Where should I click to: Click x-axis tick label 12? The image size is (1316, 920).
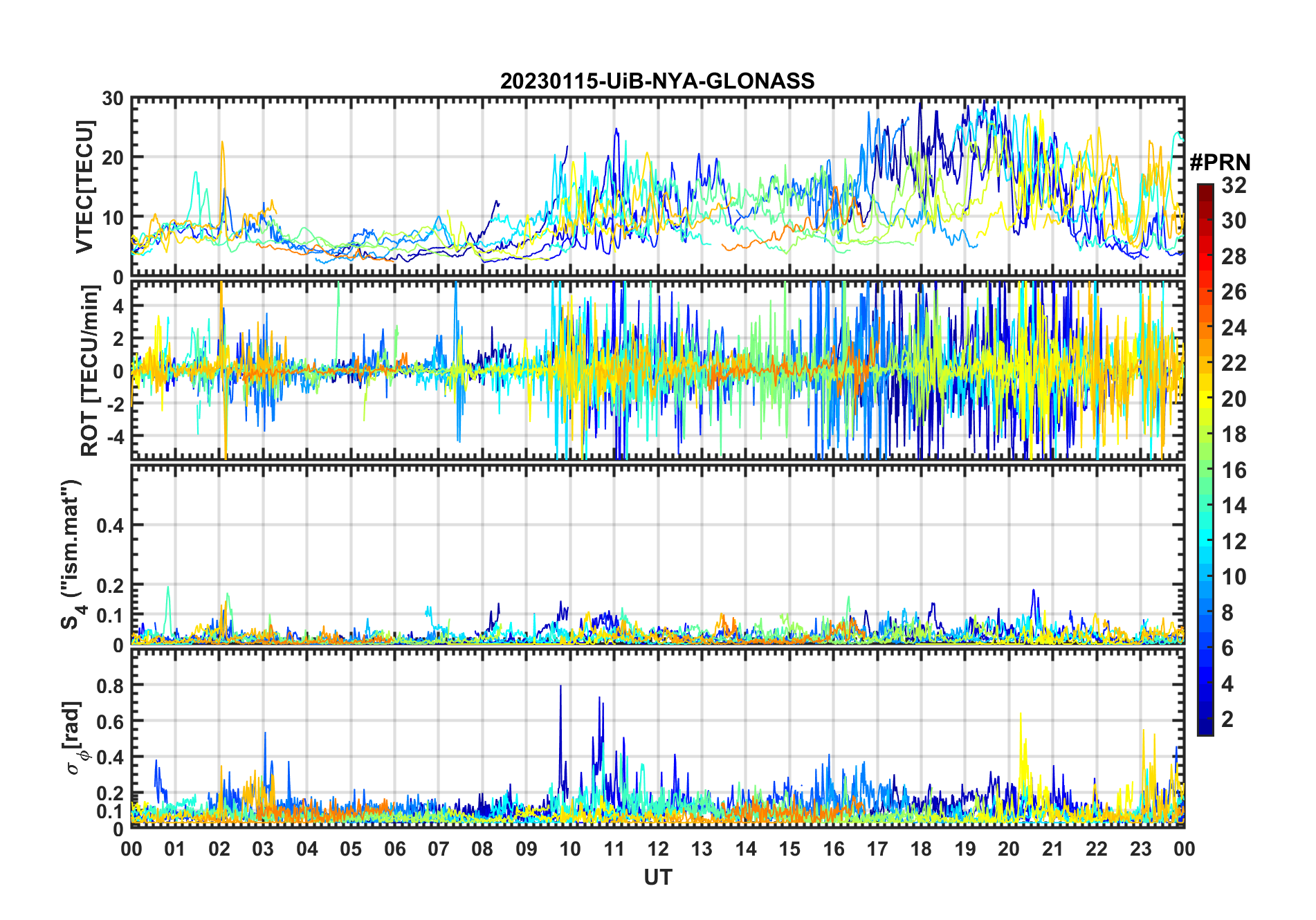pos(658,849)
